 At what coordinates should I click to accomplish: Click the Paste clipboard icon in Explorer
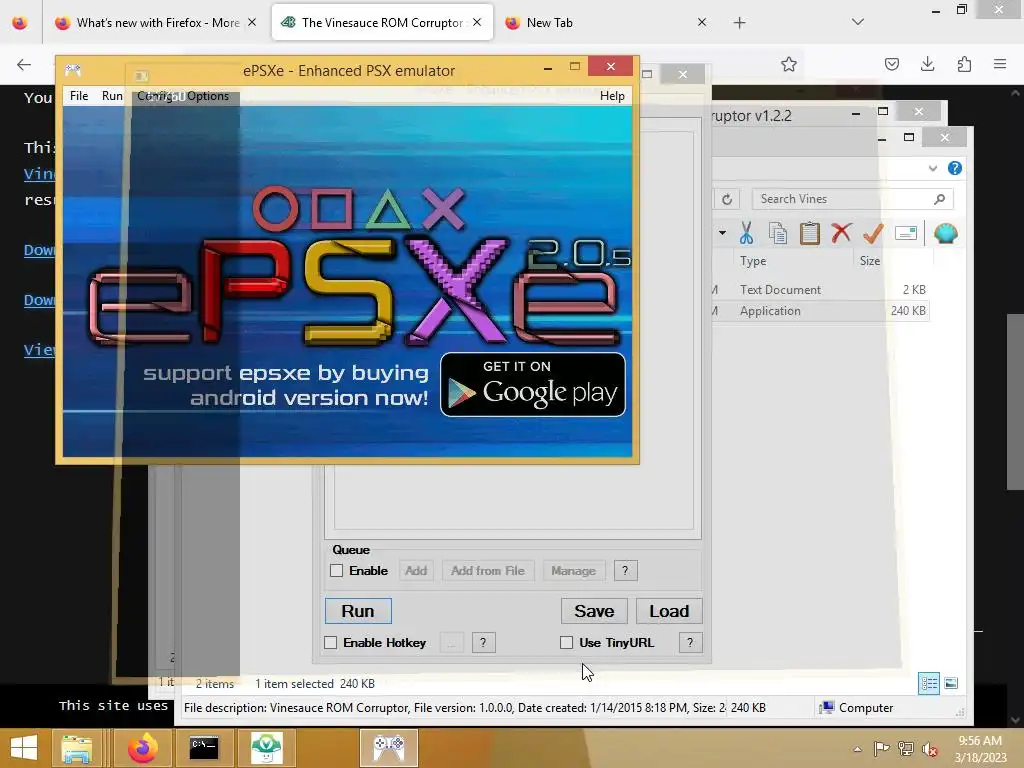point(810,232)
